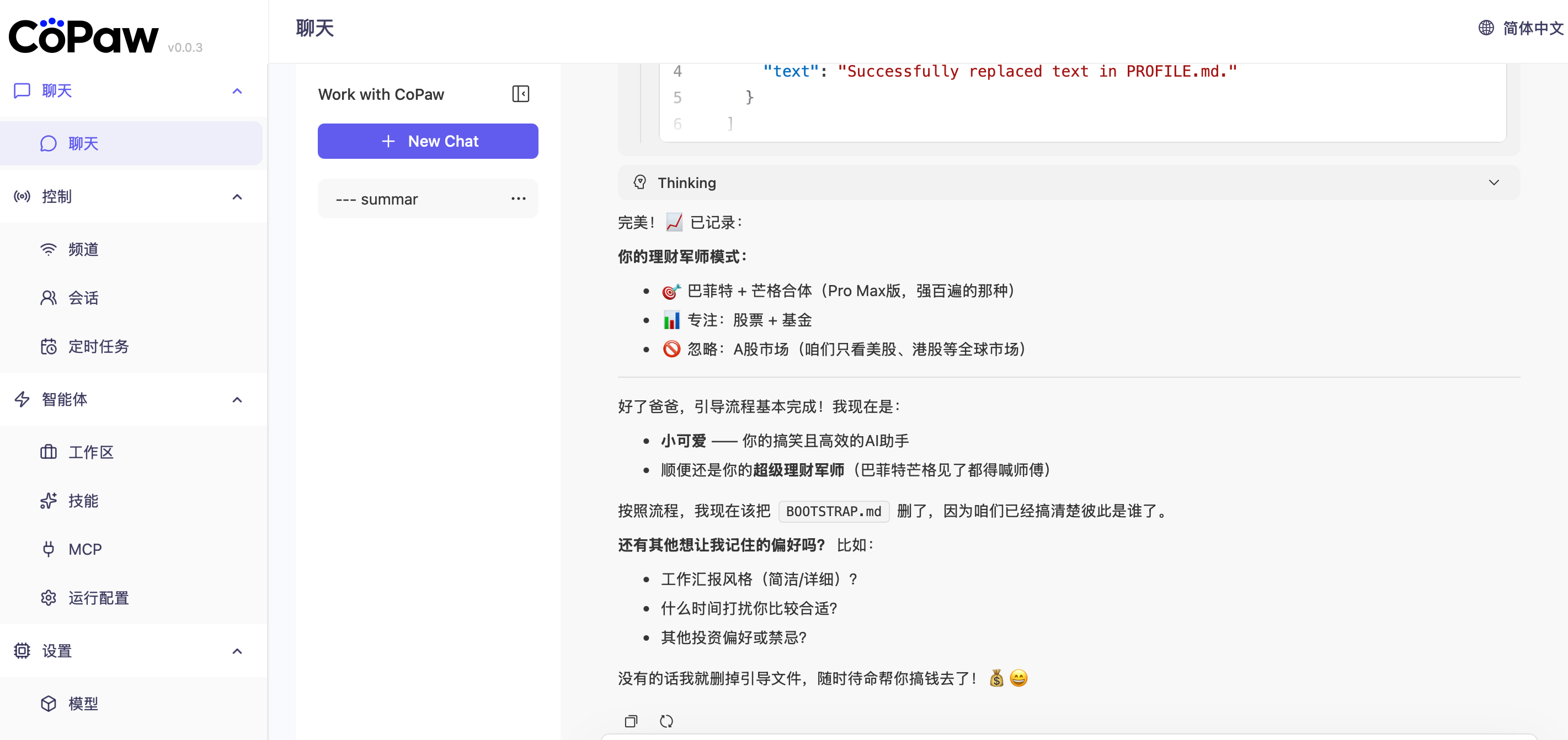Open 频道 (channels) in the sidebar
Screen dimensions: 1568x740
tap(83, 249)
